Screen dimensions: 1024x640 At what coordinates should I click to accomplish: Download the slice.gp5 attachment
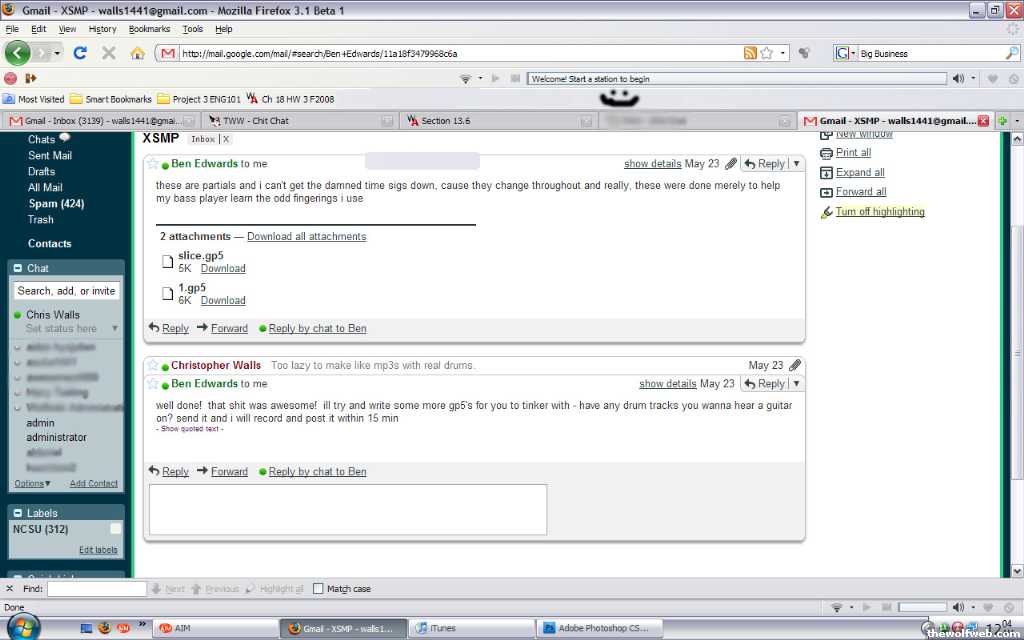coord(222,269)
